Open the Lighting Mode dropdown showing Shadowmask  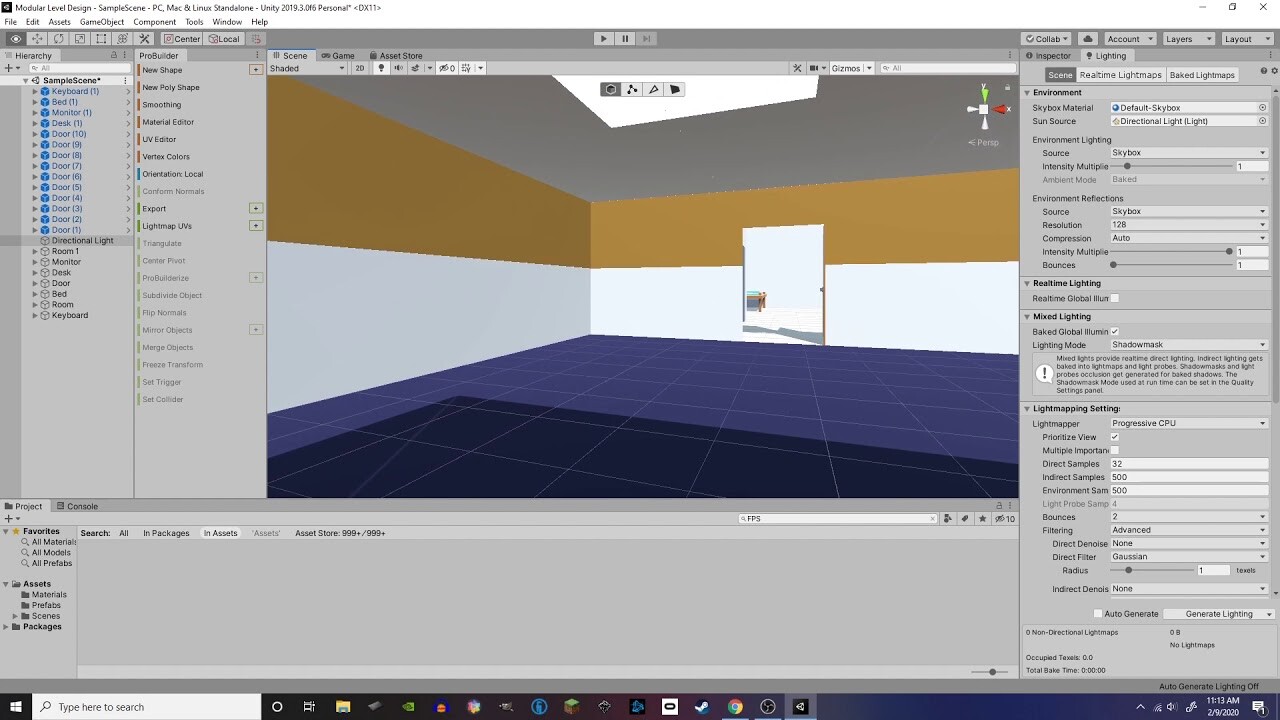[x=1188, y=345]
